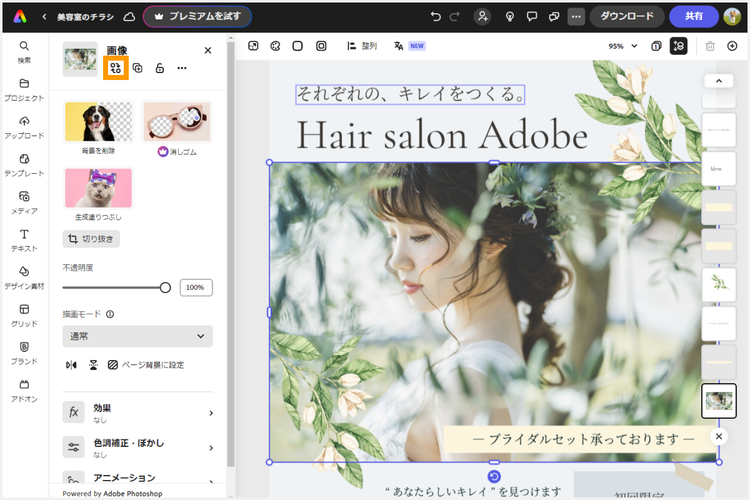Screen dimensions: 750x500
Task: Click the ダウンロード button
Action: tap(627, 17)
